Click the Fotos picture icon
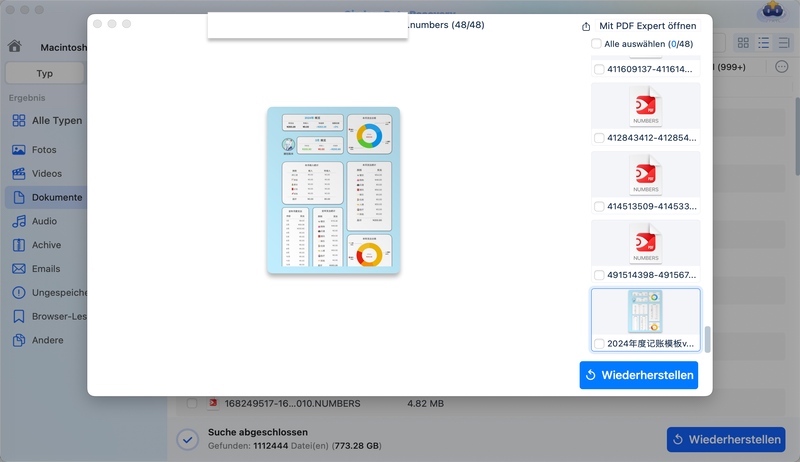This screenshot has height=462, width=800. (19, 149)
